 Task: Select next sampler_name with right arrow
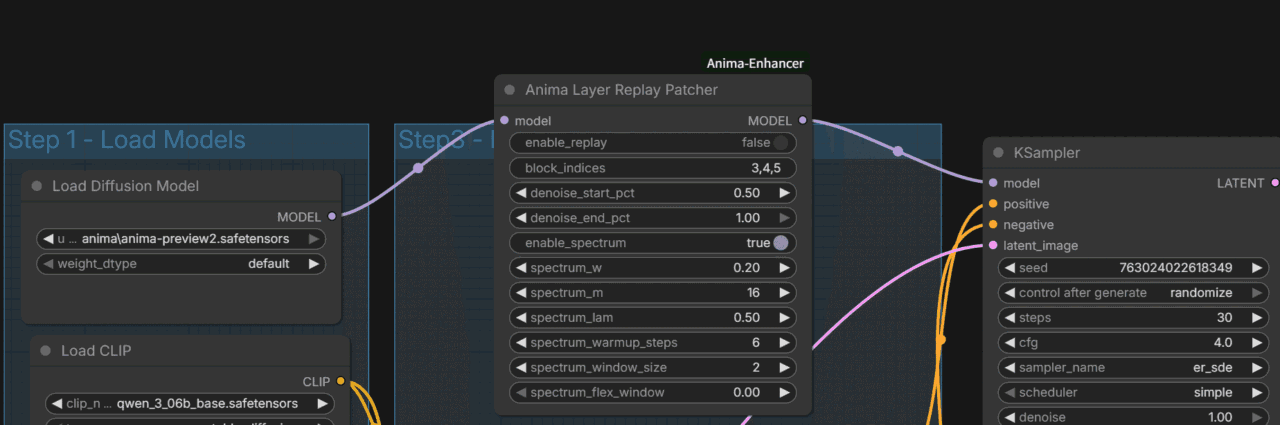pyautogui.click(x=1255, y=368)
